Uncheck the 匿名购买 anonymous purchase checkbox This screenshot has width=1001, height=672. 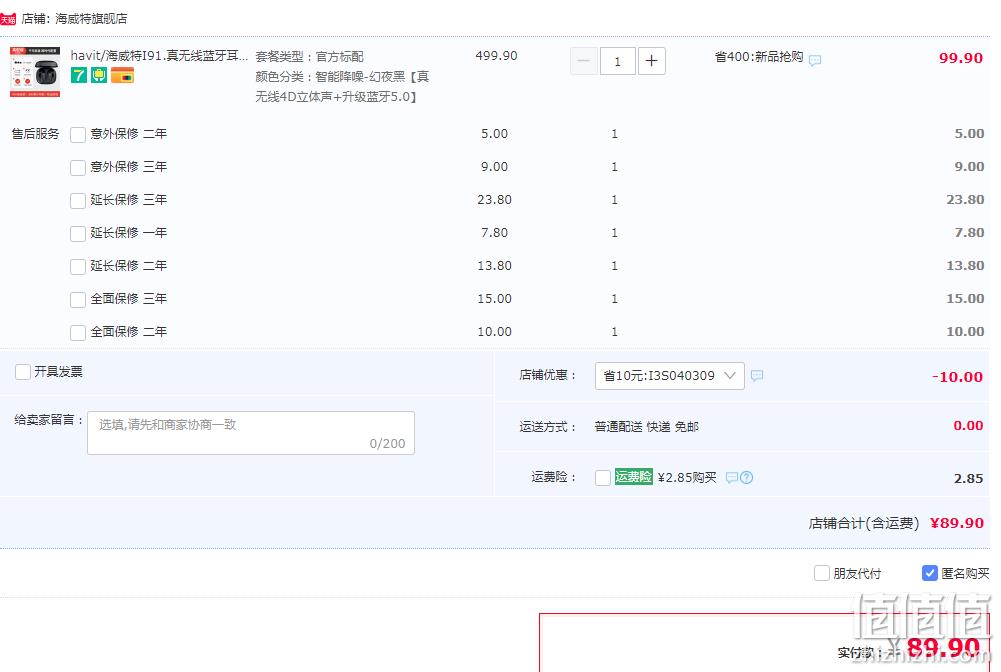pos(930,573)
